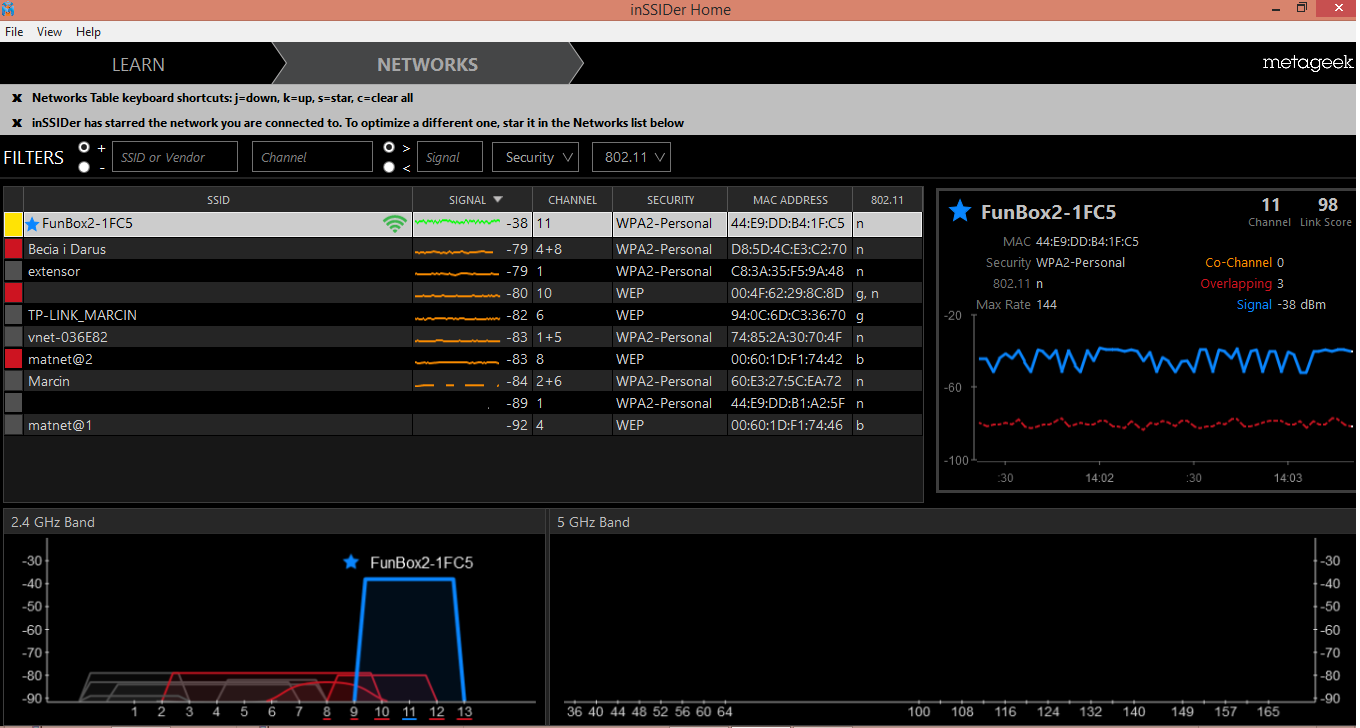Click the green Wi-Fi connected icon
Viewport: 1360px width, 728px height.
[395, 224]
